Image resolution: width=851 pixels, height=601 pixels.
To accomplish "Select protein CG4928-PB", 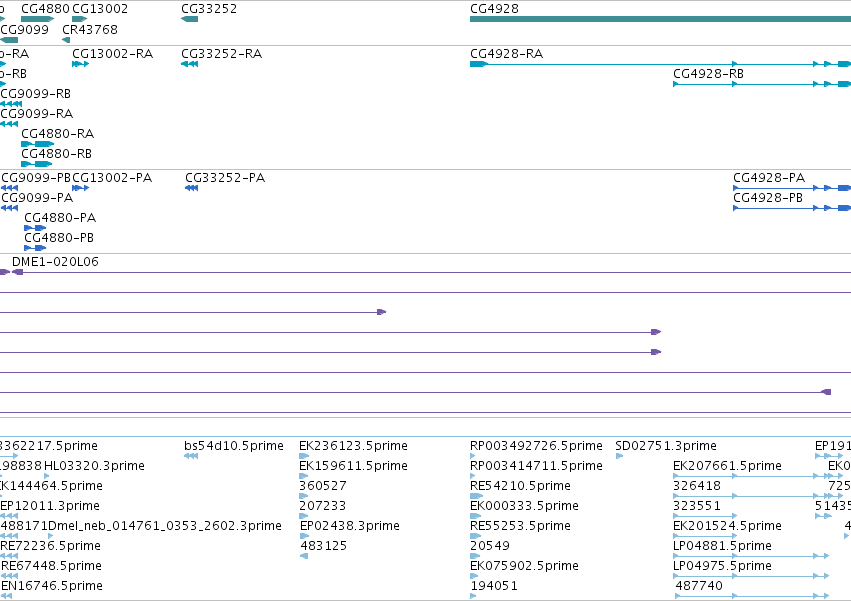I will pos(768,198).
